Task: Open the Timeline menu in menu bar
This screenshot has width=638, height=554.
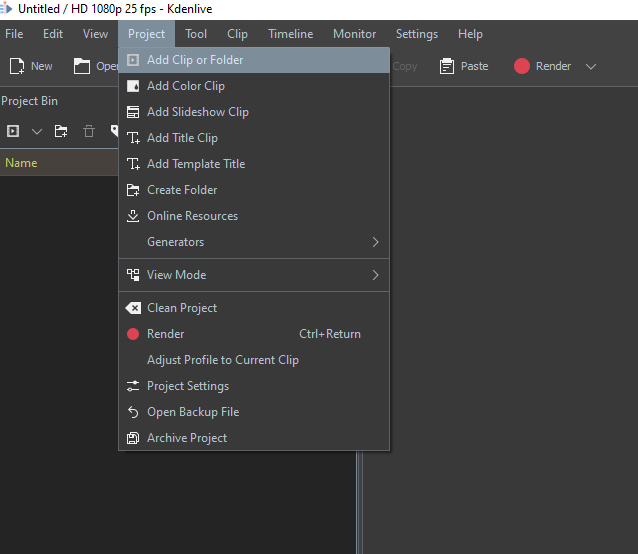Action: point(290,34)
